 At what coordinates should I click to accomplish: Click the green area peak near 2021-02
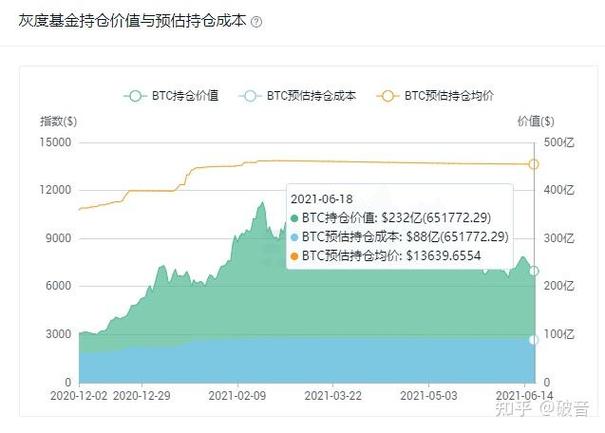pyautogui.click(x=262, y=203)
